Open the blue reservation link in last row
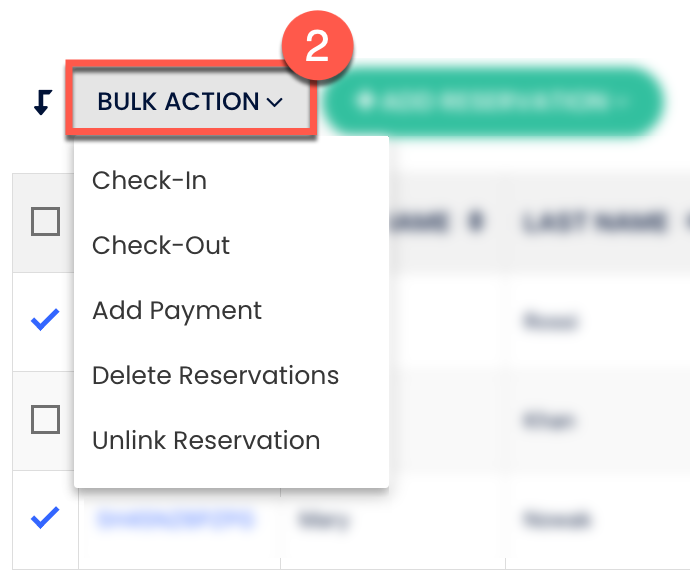Screen dimensions: 690x582 (173, 520)
